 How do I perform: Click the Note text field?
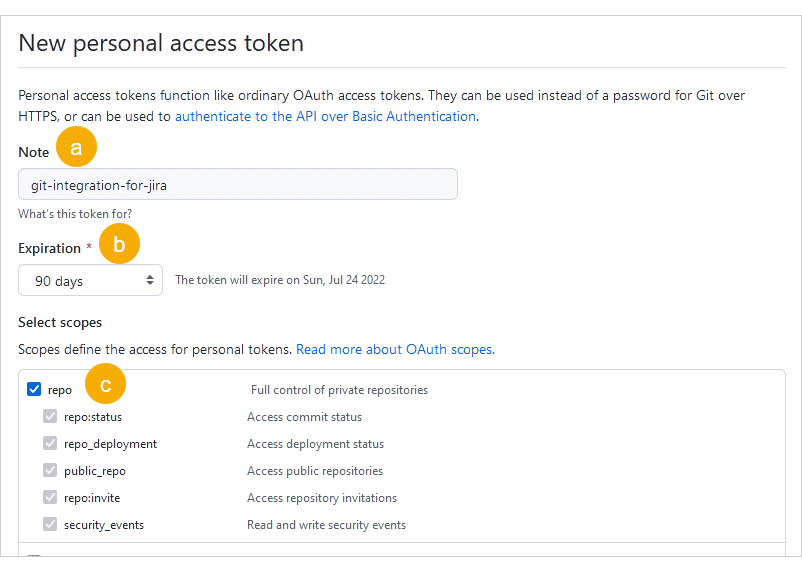tap(238, 184)
